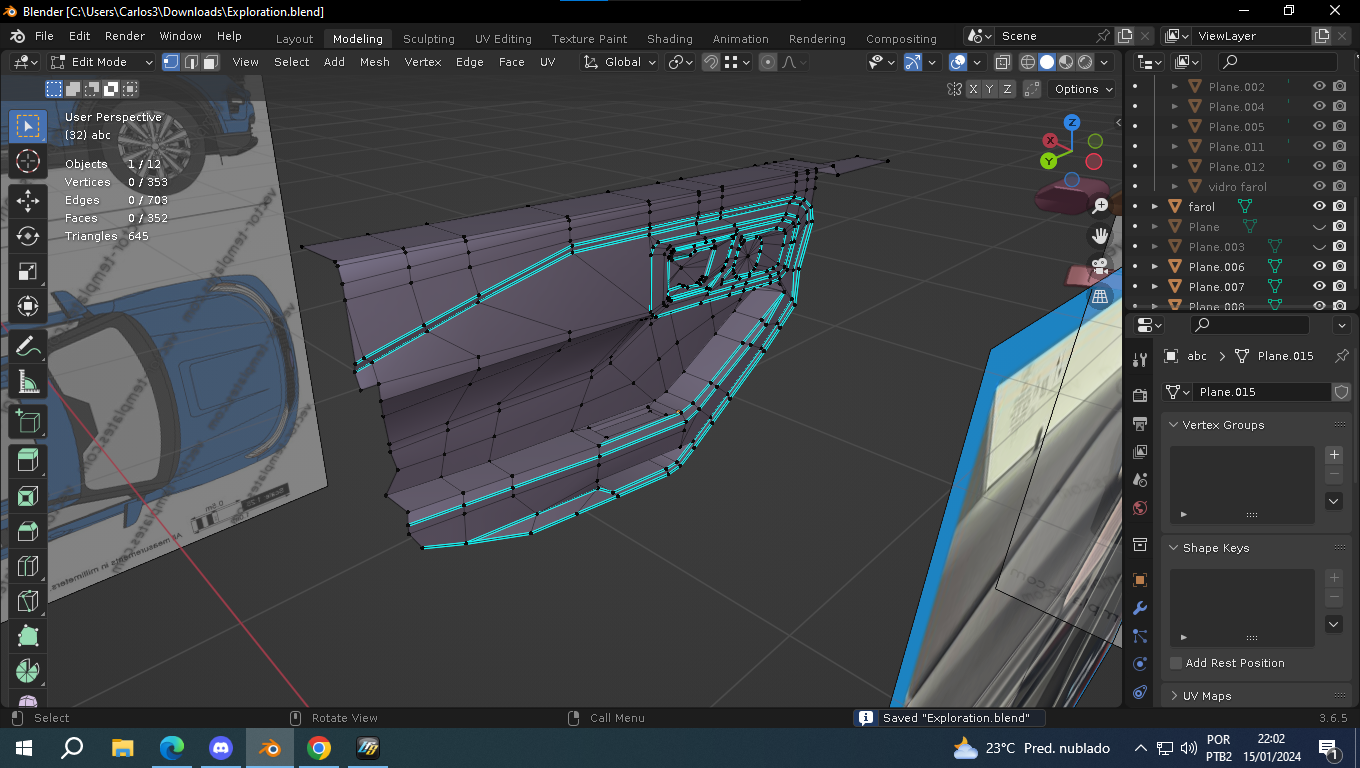Open the Object properties orange square tab
This screenshot has height=768, width=1360.
1140,580
